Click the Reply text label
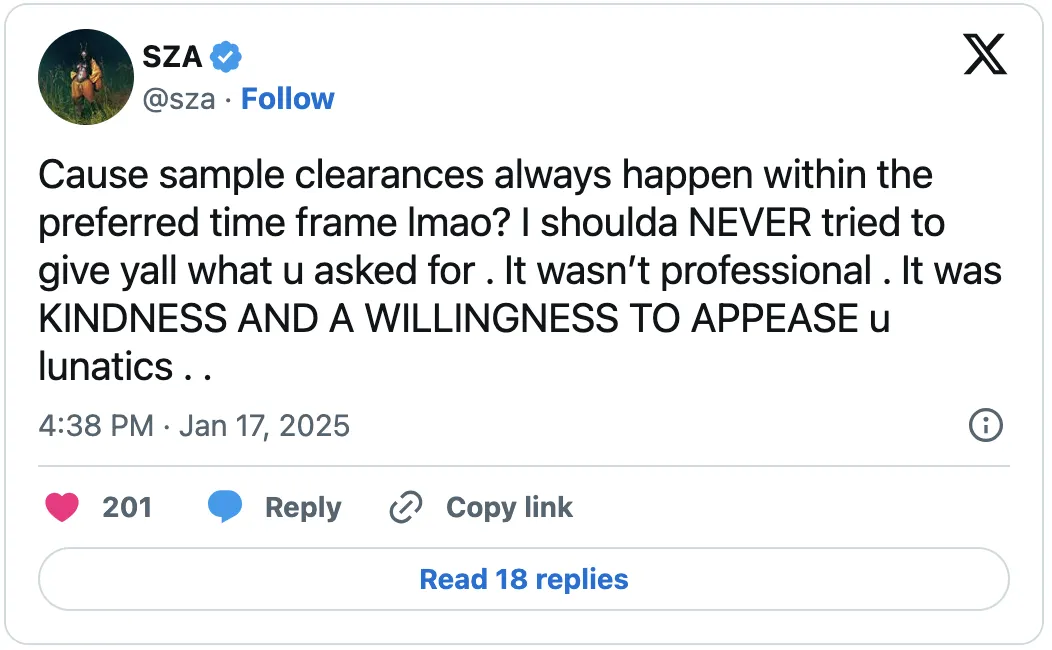Viewport: 1052px width, 650px height. [302, 508]
